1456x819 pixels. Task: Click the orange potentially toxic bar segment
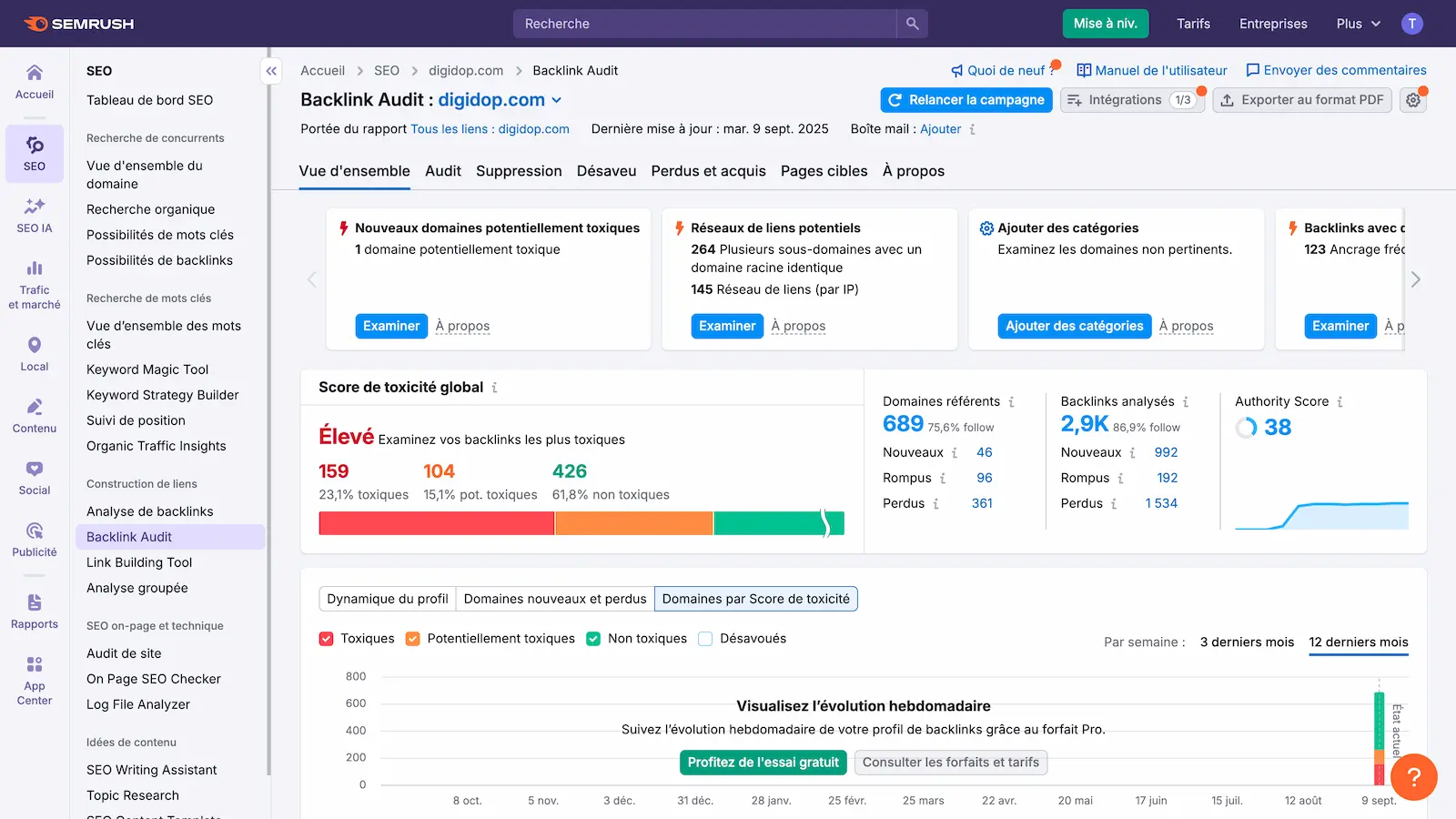click(634, 523)
